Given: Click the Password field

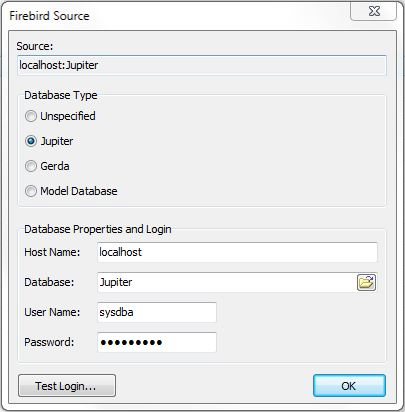Looking at the screenshot, I should [157, 342].
